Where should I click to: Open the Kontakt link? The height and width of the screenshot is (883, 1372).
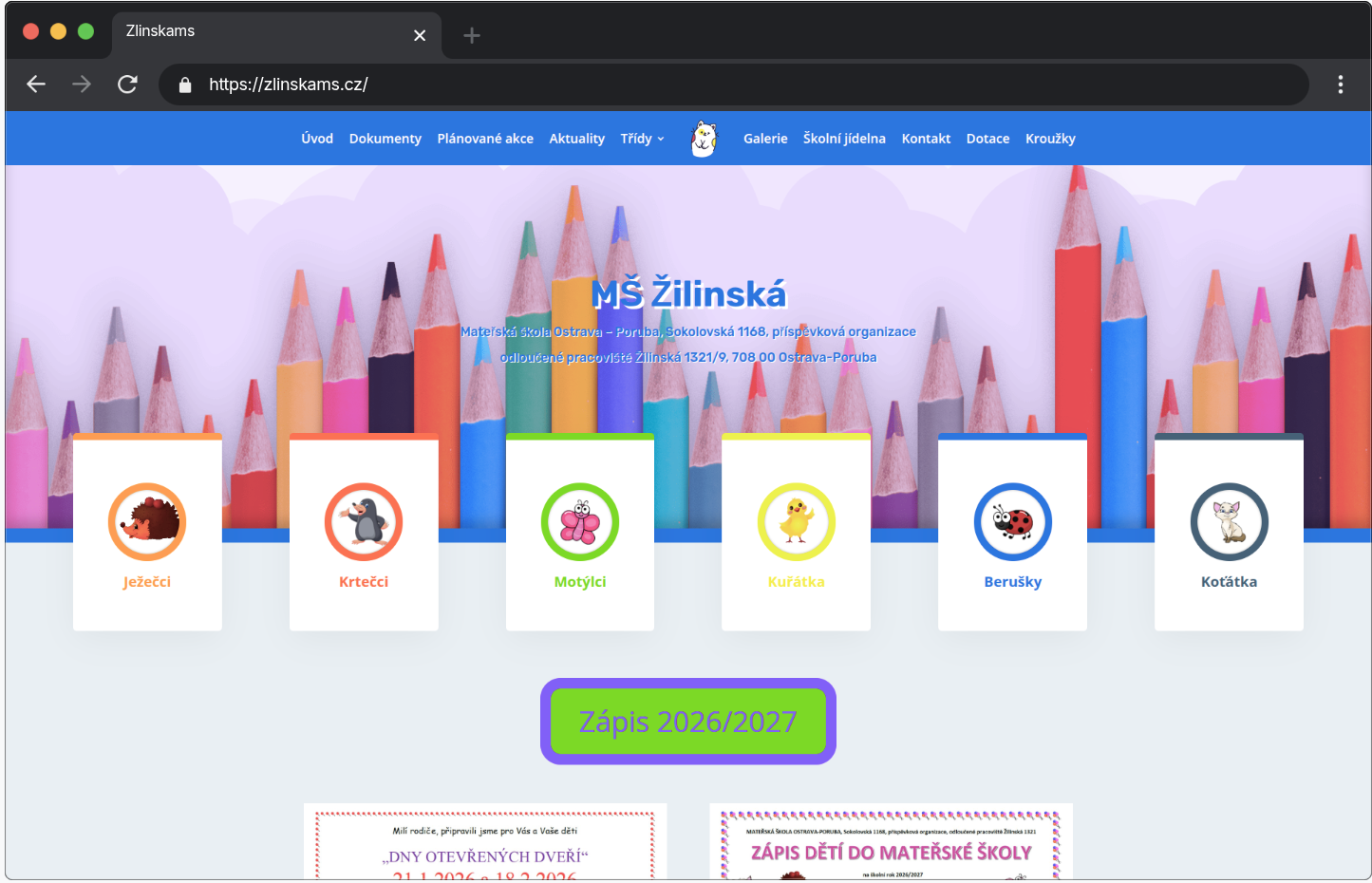(x=926, y=139)
